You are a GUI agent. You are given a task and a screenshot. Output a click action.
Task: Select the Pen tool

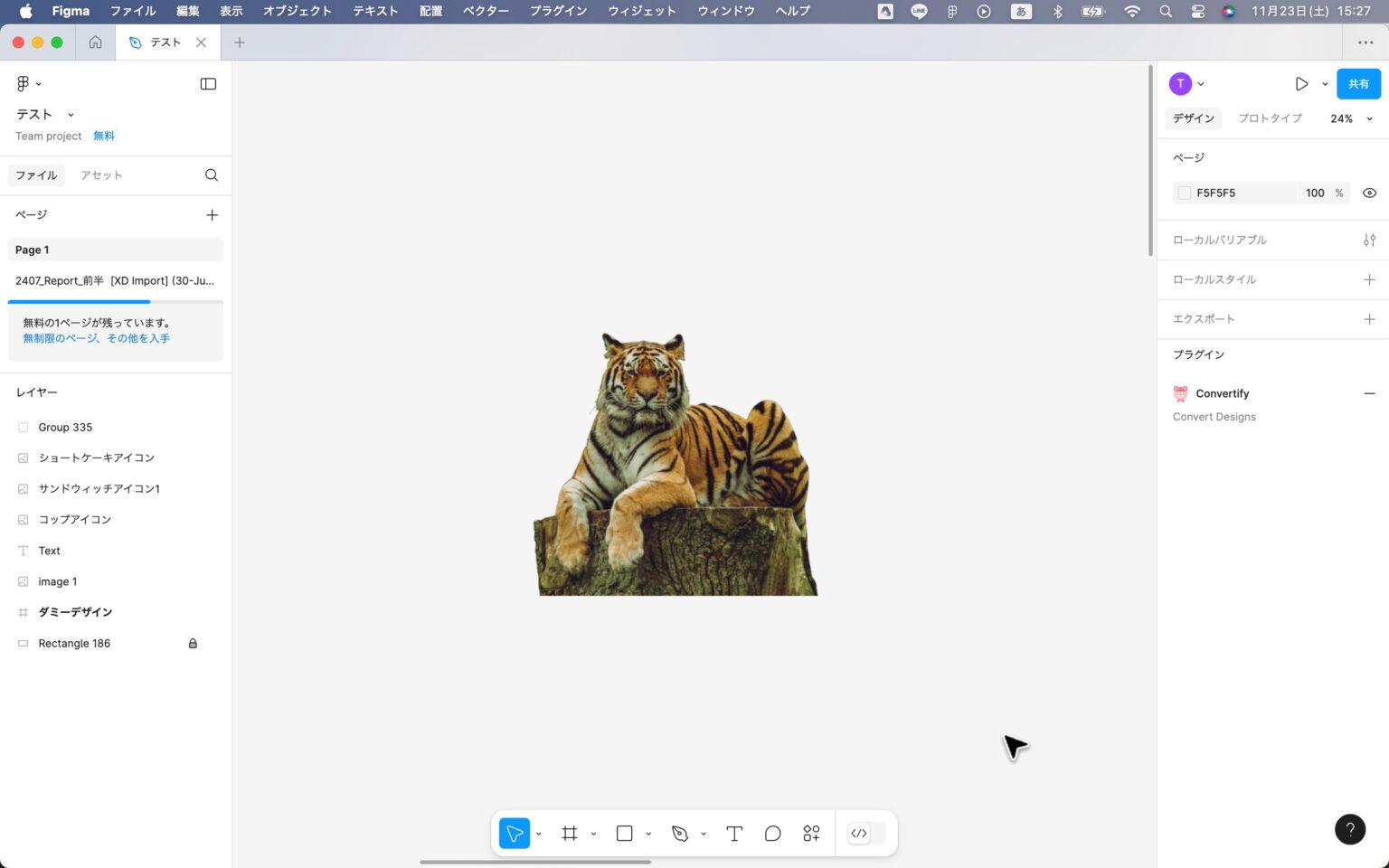click(679, 833)
